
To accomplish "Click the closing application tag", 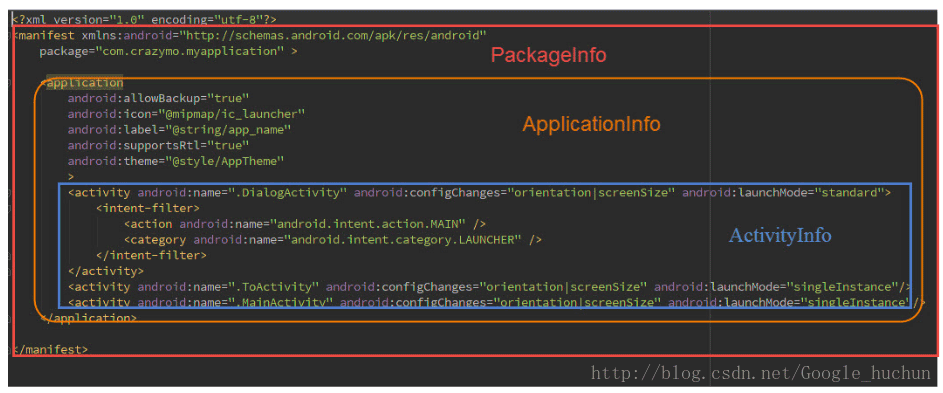I will (89, 318).
